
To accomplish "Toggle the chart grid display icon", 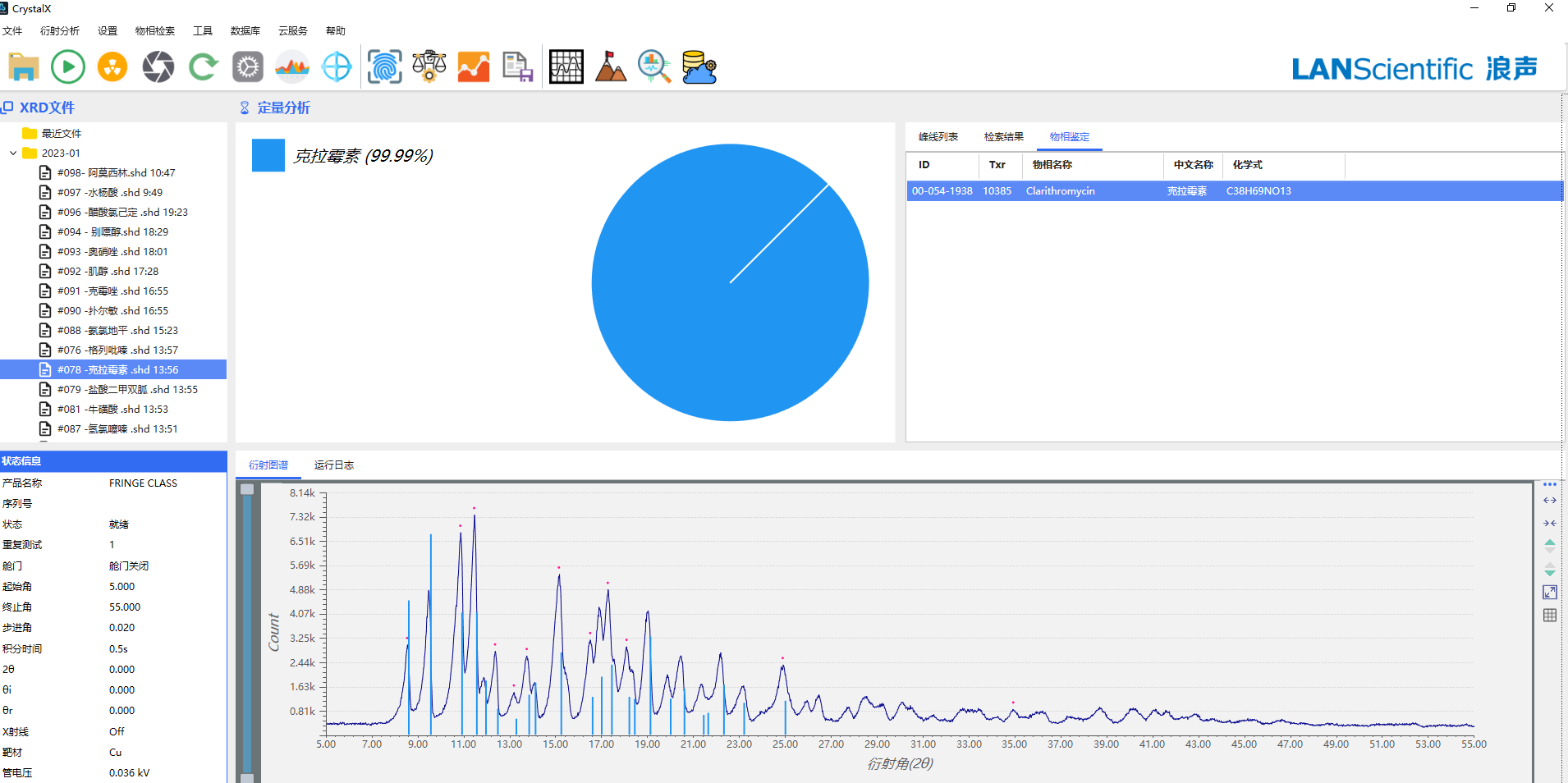I will [1550, 616].
